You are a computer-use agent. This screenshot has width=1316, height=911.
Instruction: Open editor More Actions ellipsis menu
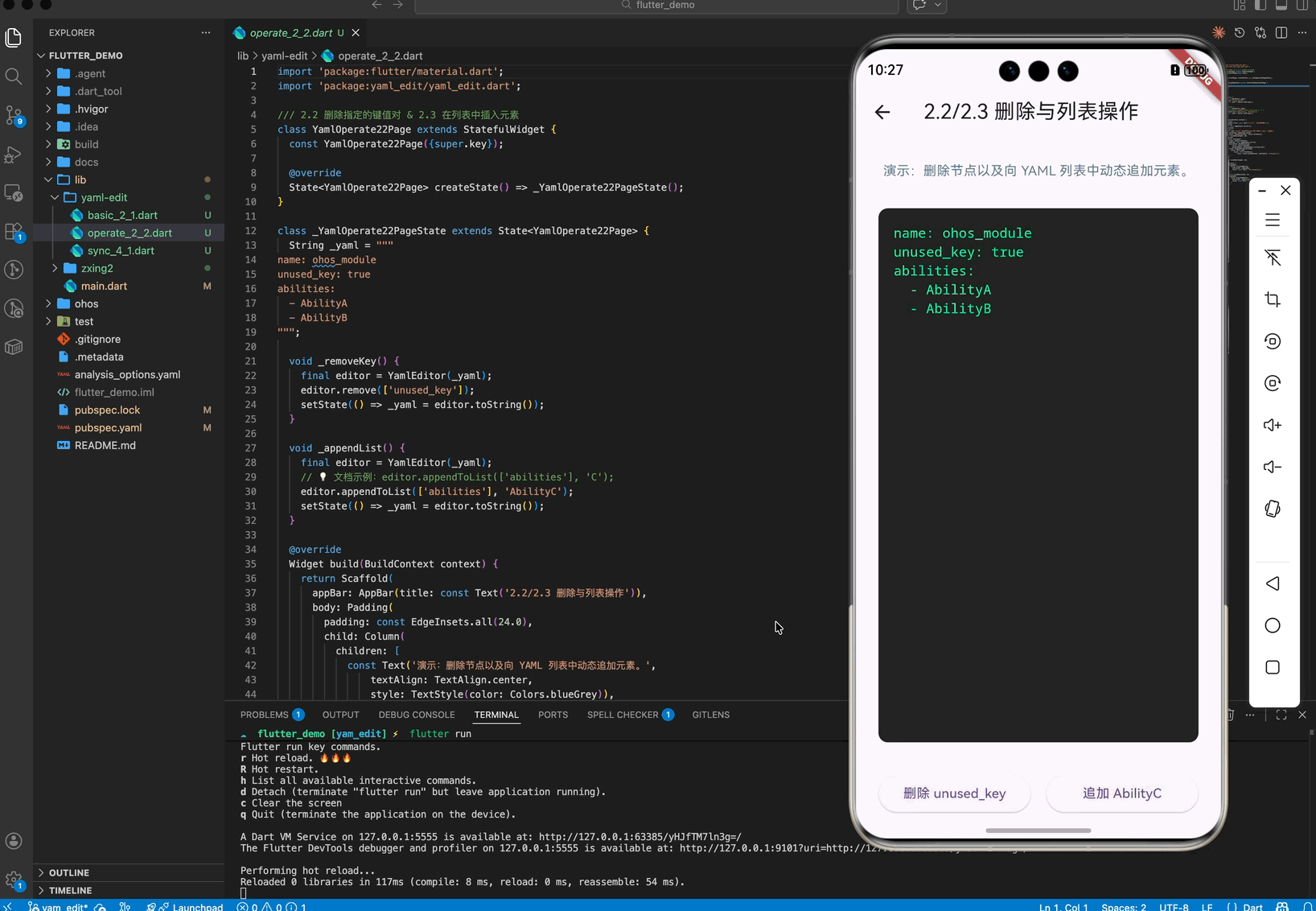pos(1302,32)
